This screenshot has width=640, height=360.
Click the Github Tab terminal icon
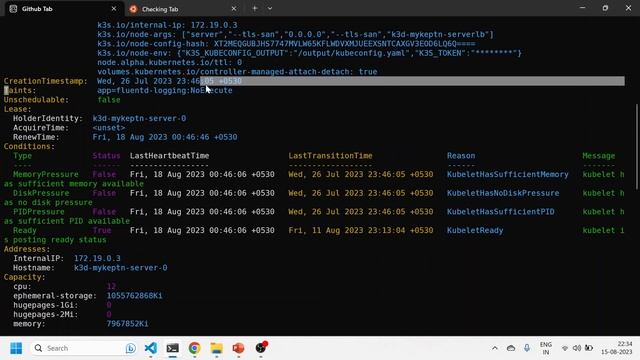tap(13, 9)
